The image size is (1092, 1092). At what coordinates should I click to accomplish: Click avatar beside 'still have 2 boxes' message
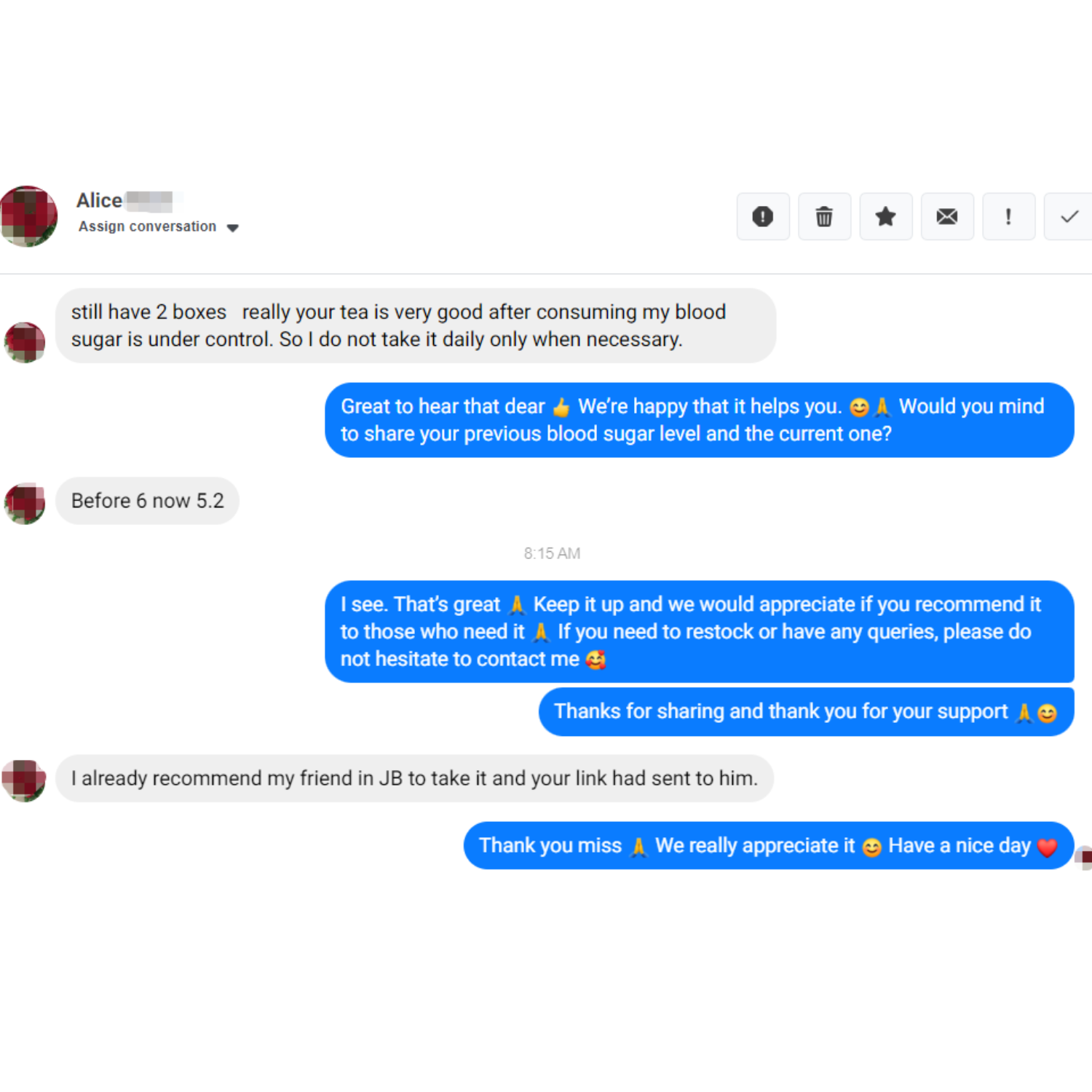25,342
